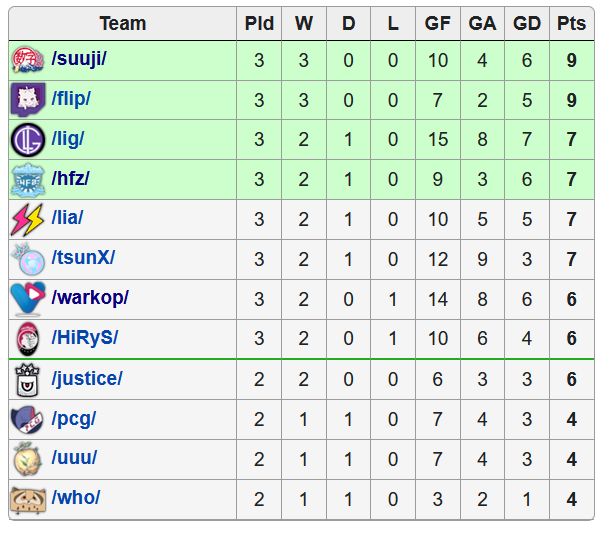
Task: Visit the /who/ team page link
Action: click(76, 498)
